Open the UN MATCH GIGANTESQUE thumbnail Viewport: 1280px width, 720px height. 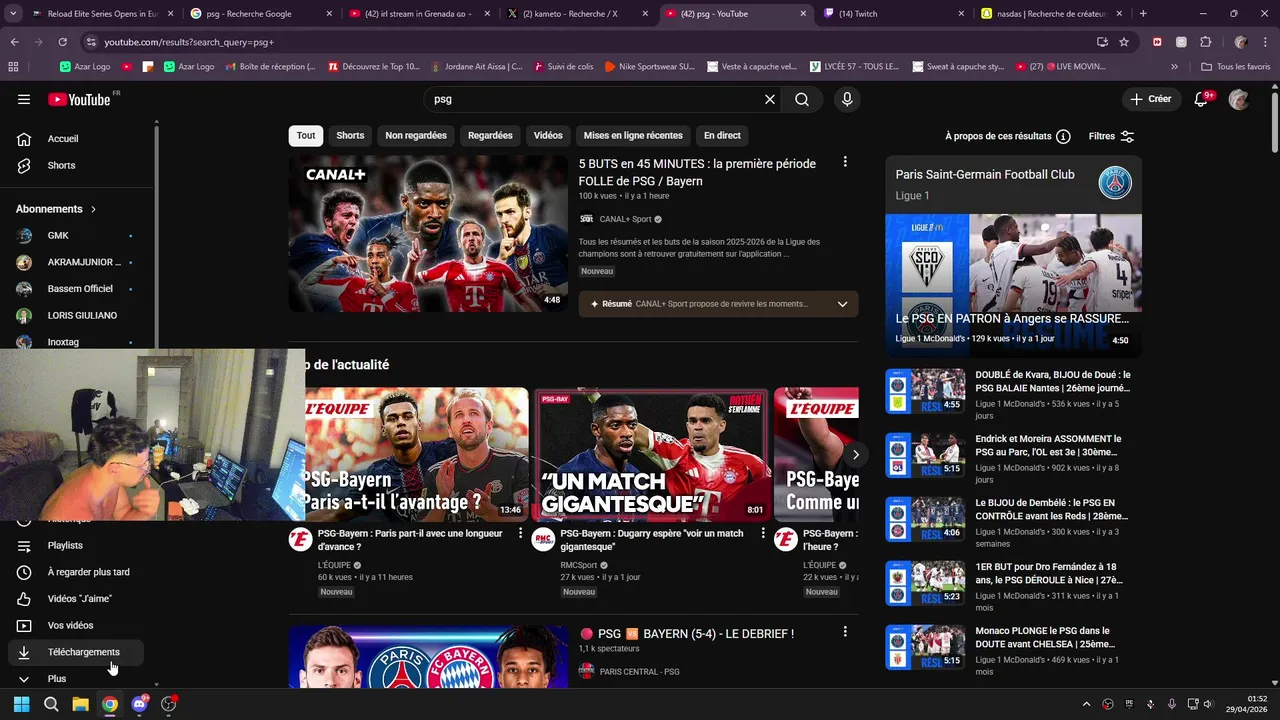coord(651,455)
